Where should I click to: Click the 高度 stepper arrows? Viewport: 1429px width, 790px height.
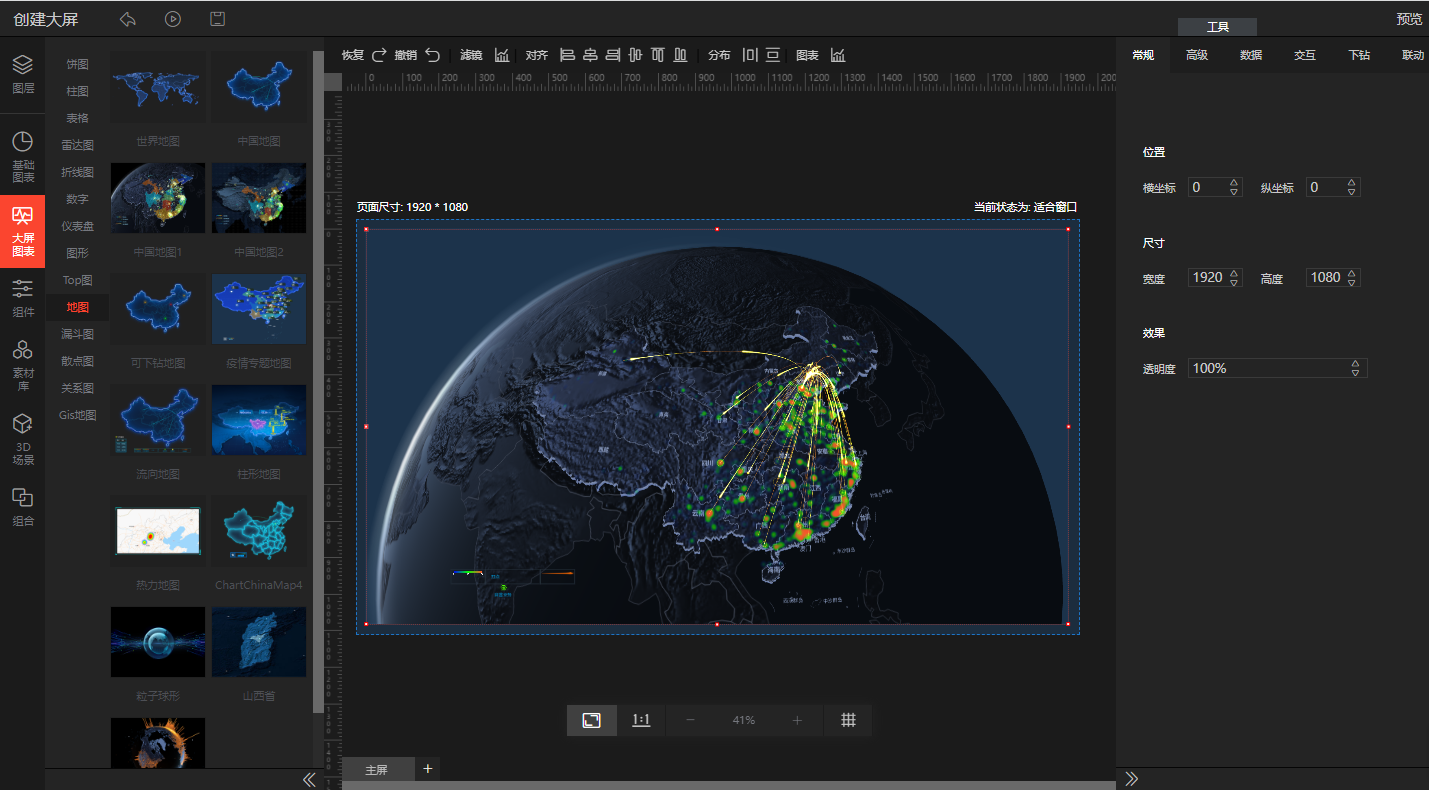[x=1352, y=277]
